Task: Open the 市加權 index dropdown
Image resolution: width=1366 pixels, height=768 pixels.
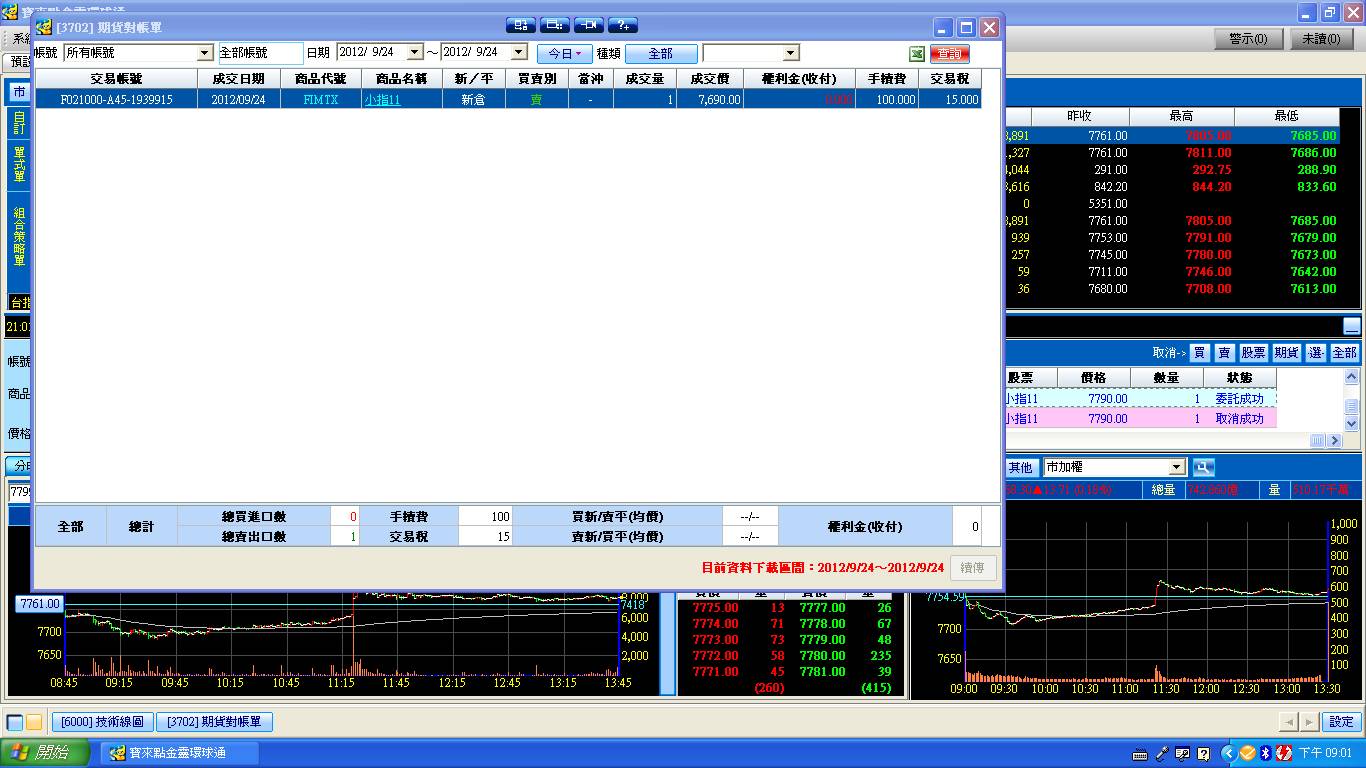Action: (x=1177, y=467)
